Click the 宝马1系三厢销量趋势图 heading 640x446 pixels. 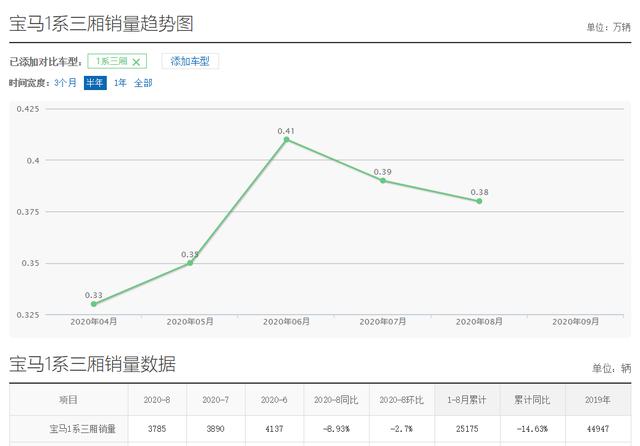point(101,24)
